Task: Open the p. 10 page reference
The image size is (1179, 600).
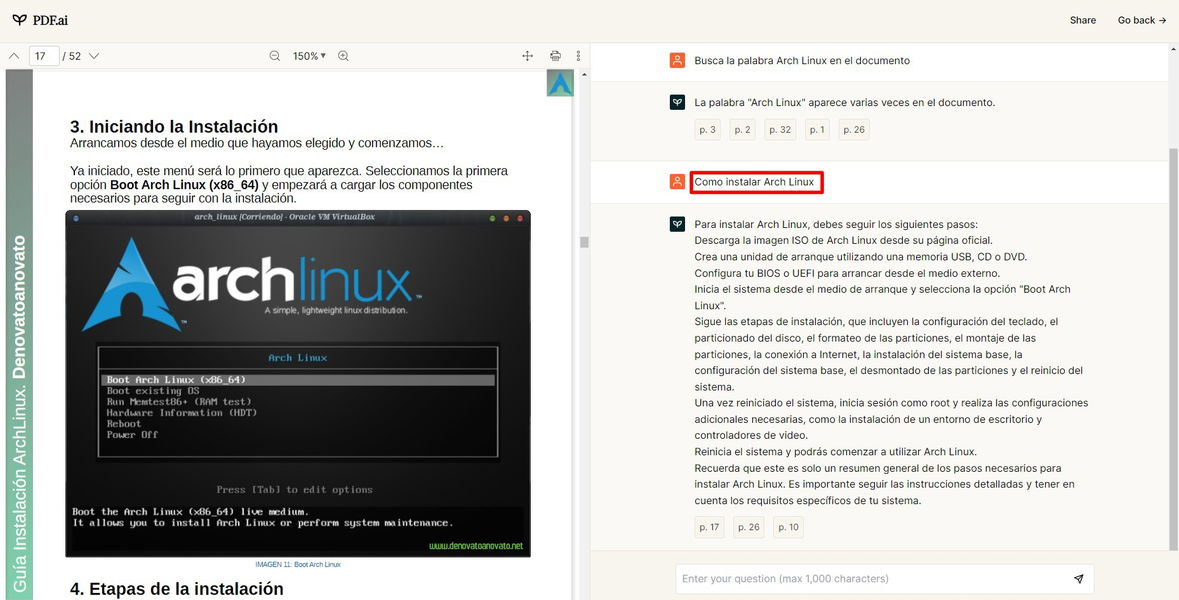Action: click(x=789, y=527)
